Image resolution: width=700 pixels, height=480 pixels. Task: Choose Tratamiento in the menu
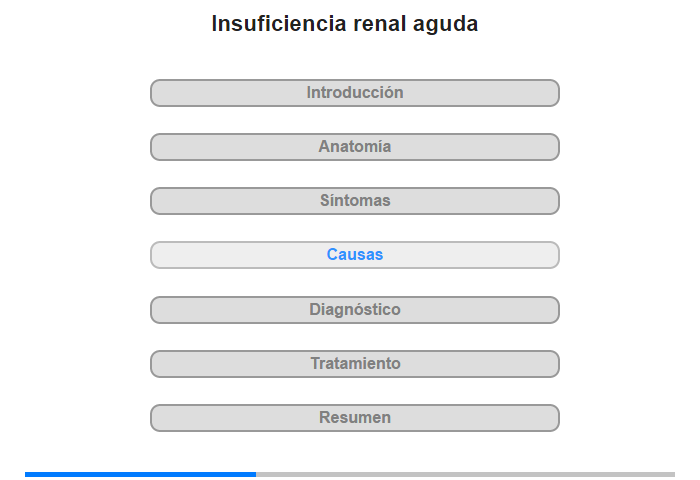tap(354, 364)
